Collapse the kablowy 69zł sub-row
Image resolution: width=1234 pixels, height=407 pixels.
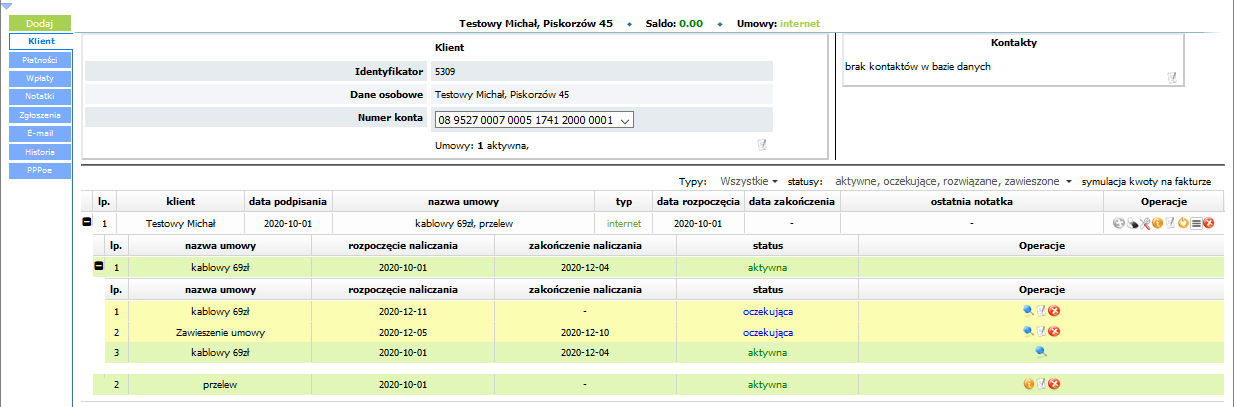click(99, 267)
